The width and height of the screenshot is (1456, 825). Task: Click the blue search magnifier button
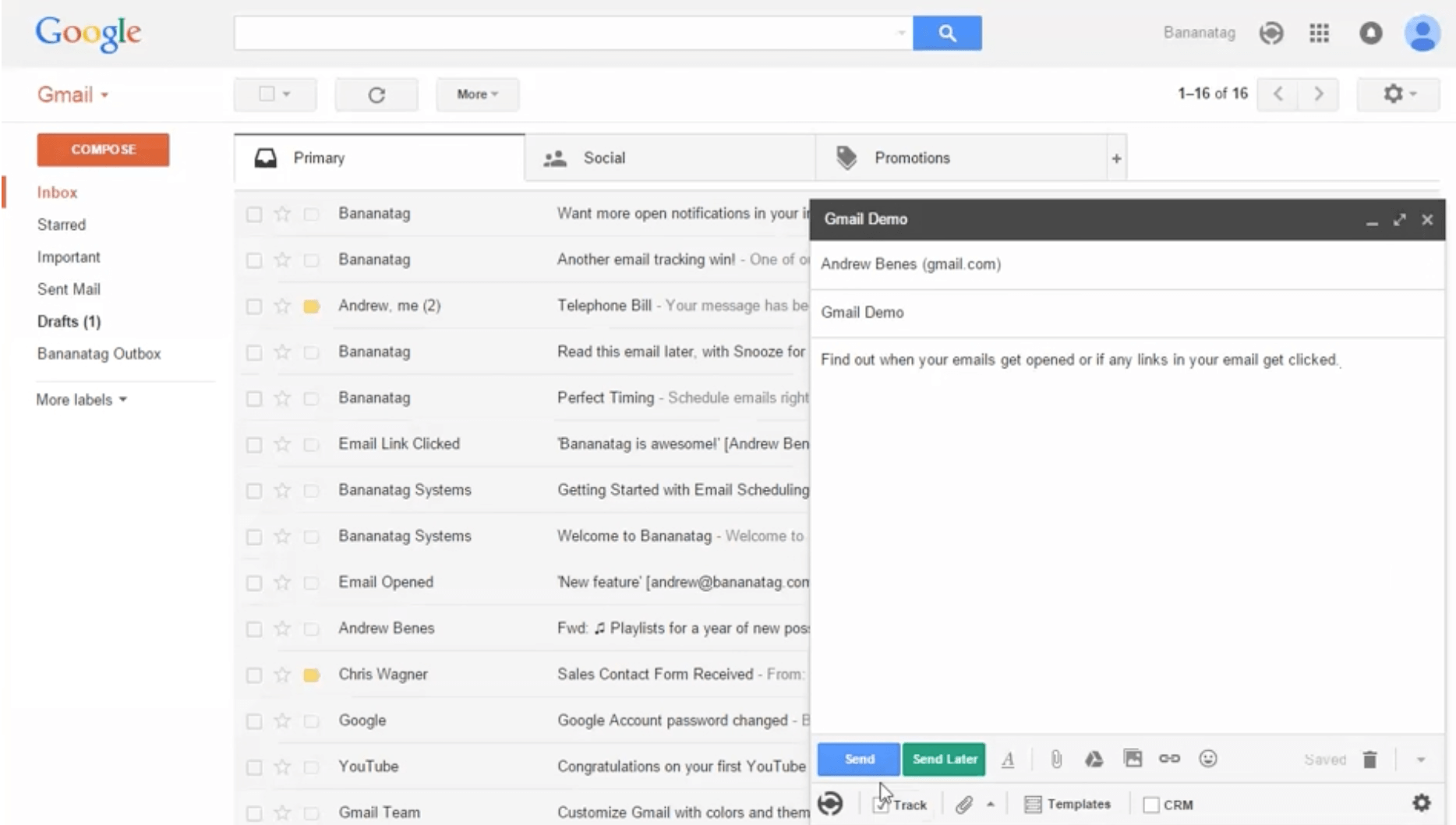(x=947, y=33)
